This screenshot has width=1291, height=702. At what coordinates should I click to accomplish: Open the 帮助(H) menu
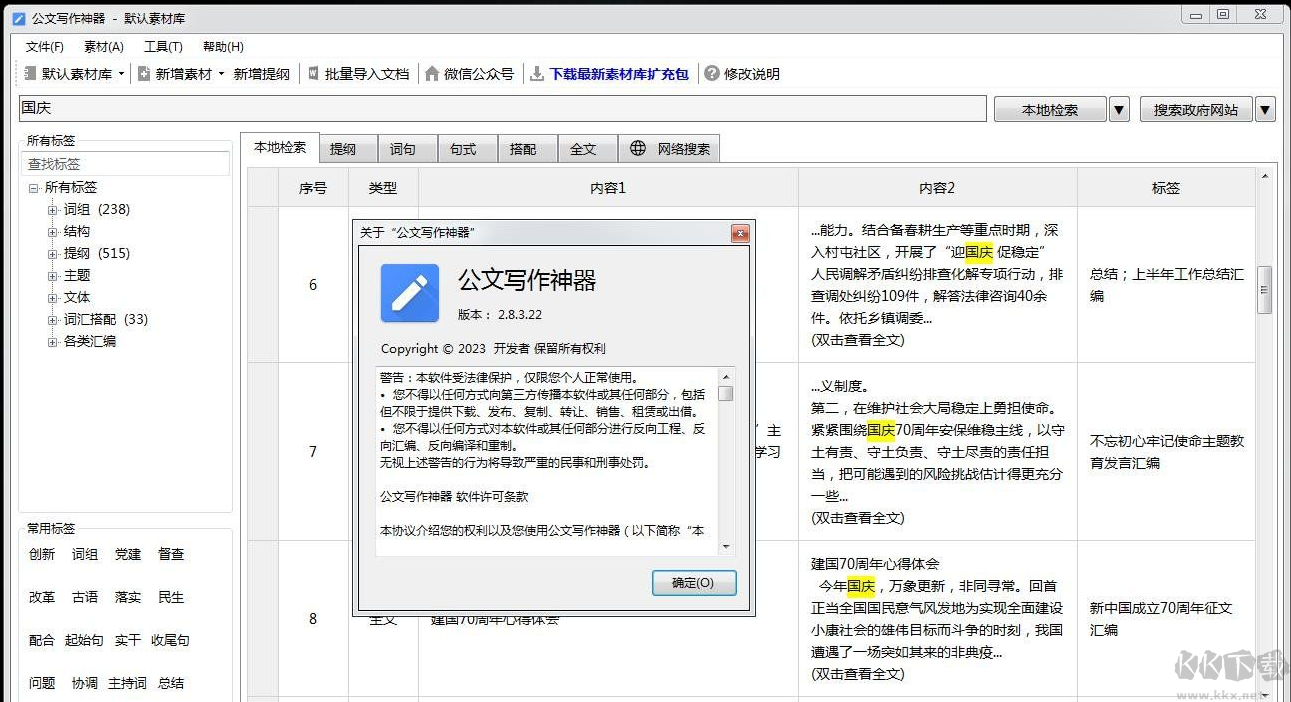pos(223,47)
